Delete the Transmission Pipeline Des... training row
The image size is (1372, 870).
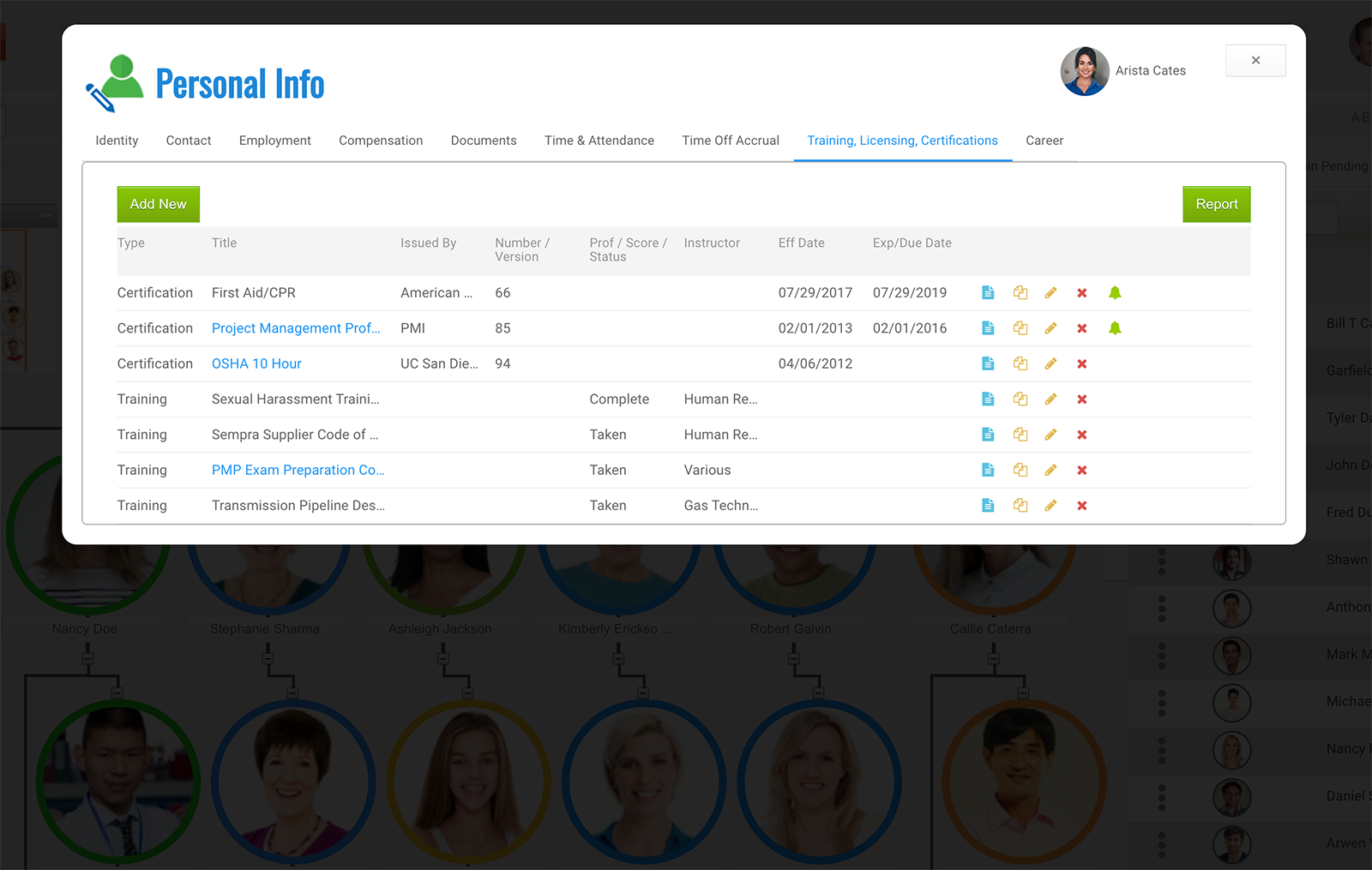click(x=1082, y=506)
